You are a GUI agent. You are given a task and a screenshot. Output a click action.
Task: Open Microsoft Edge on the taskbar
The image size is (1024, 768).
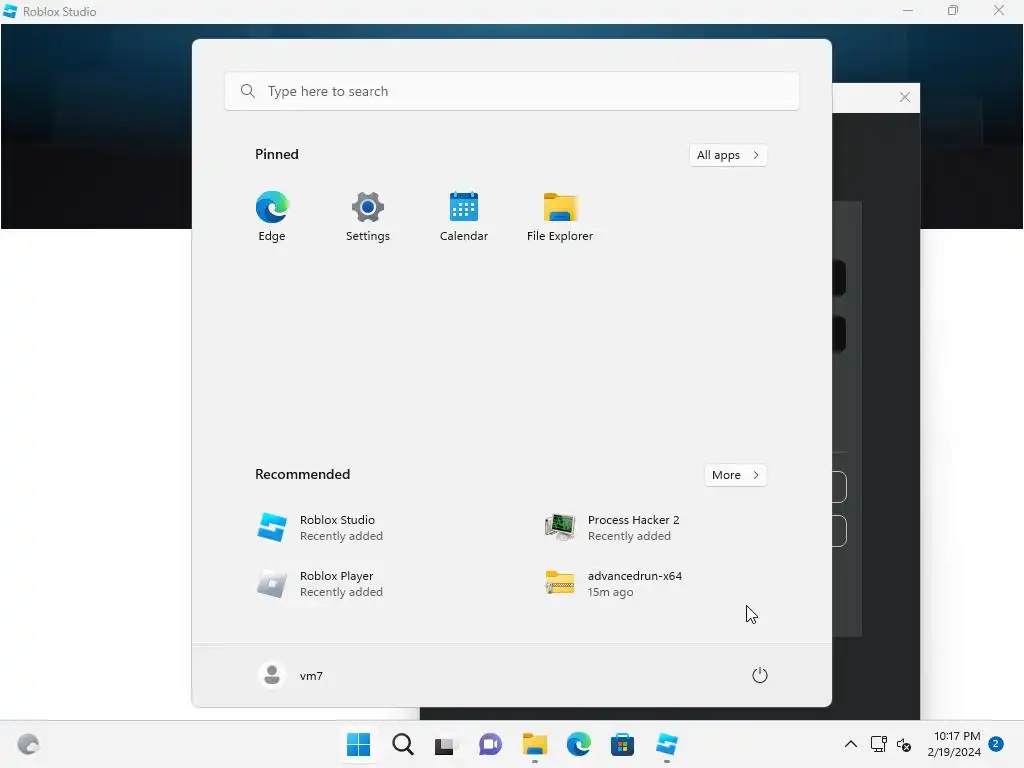pos(579,744)
